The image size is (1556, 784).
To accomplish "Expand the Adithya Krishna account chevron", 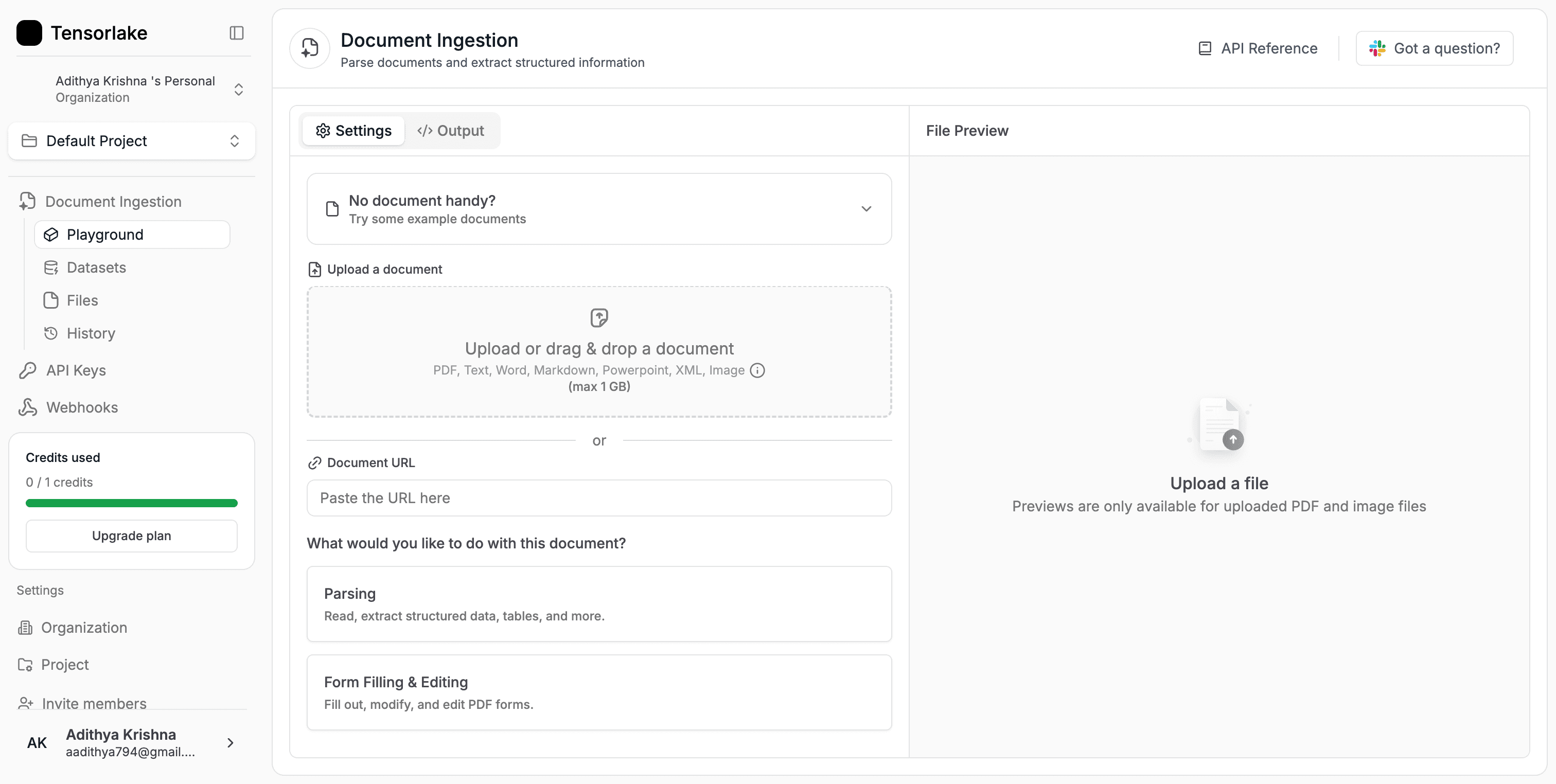I will [230, 742].
